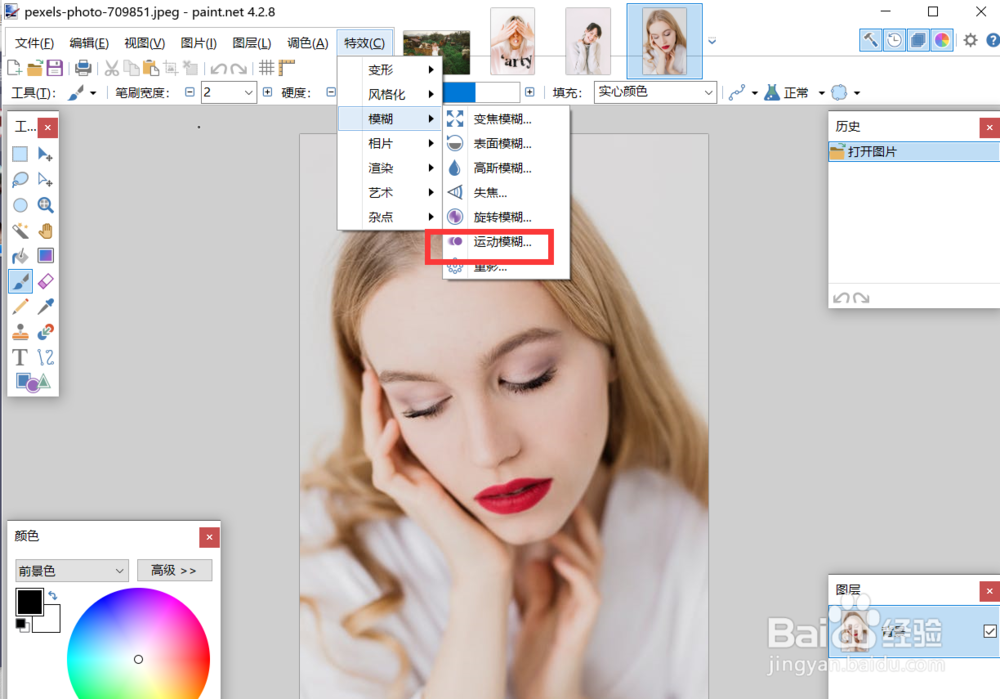Open the 调色 menu
The height and width of the screenshot is (699, 1000).
point(306,43)
